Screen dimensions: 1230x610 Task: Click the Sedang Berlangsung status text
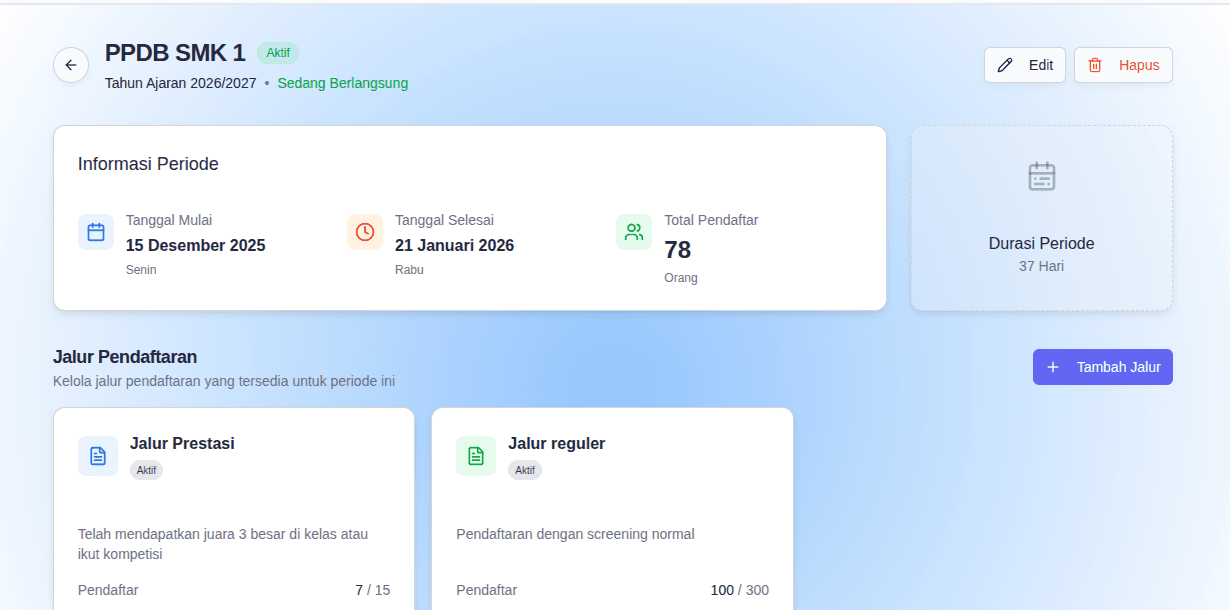[x=342, y=84]
